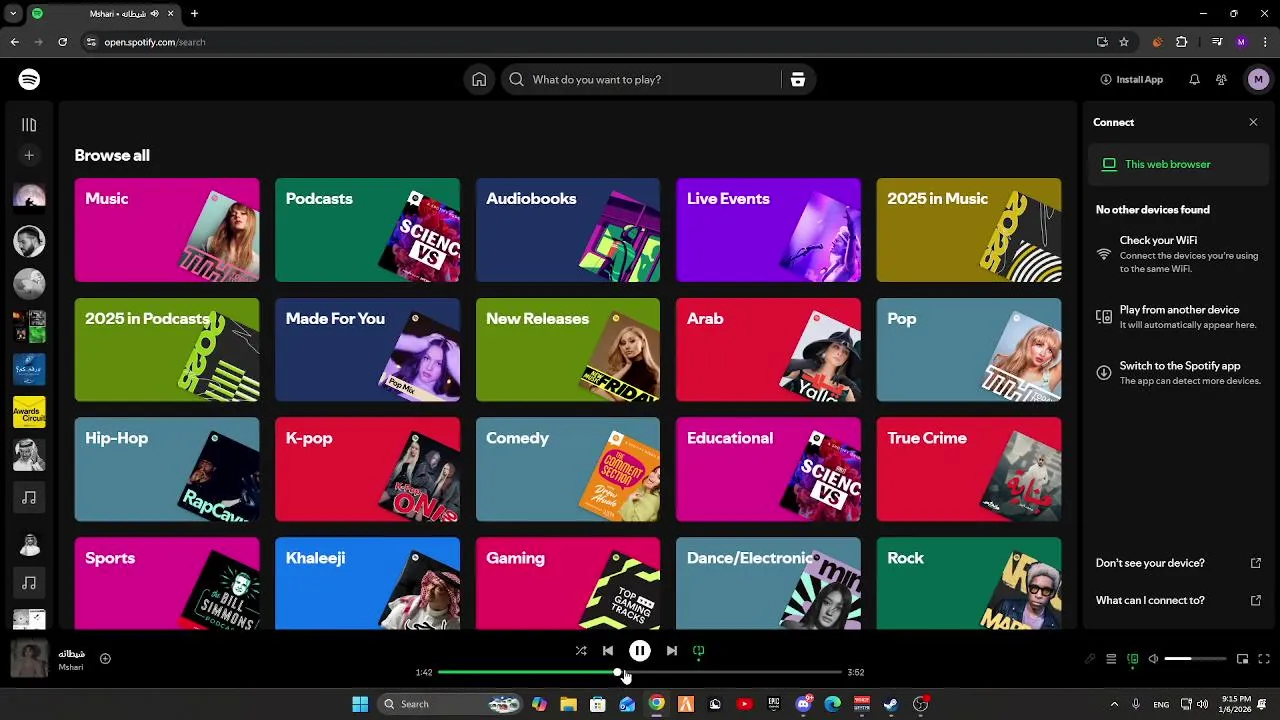Mute Spotify with the speaker icon
This screenshot has height=720, width=1280.
tap(1153, 659)
